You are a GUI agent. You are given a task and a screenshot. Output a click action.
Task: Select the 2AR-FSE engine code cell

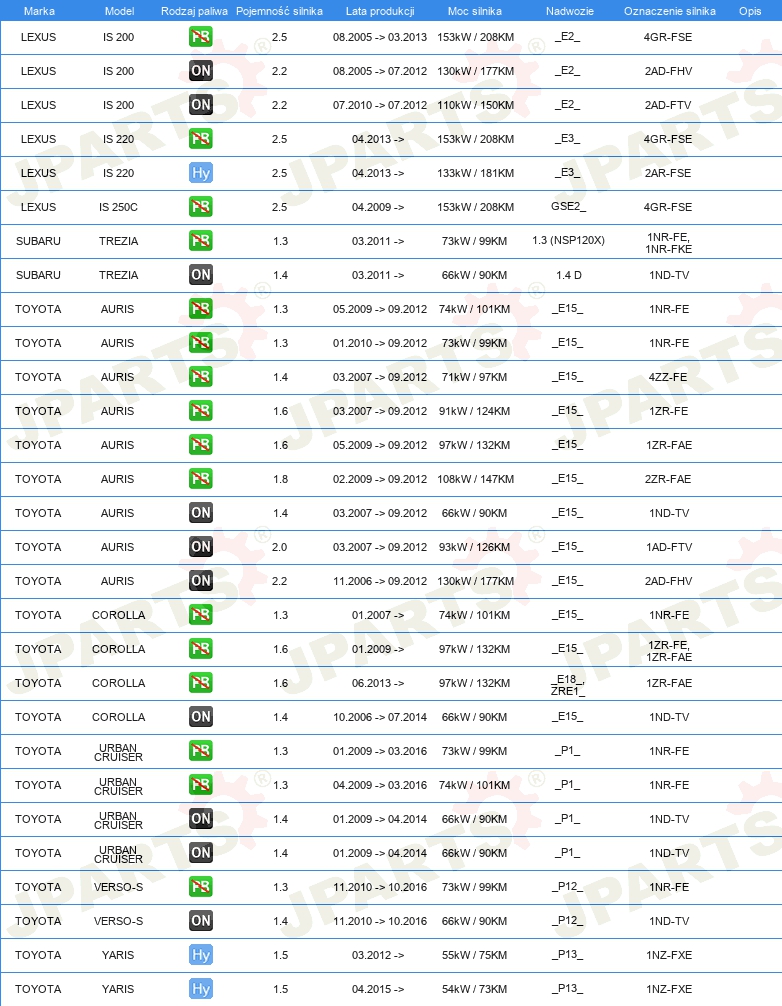pos(668,173)
